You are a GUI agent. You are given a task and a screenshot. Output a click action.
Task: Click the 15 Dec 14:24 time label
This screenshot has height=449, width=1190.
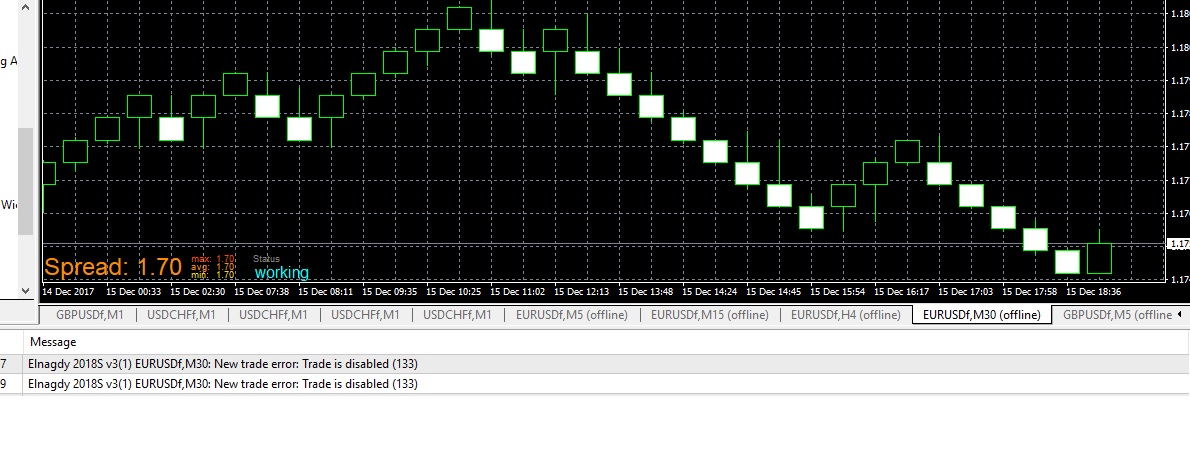coord(710,291)
